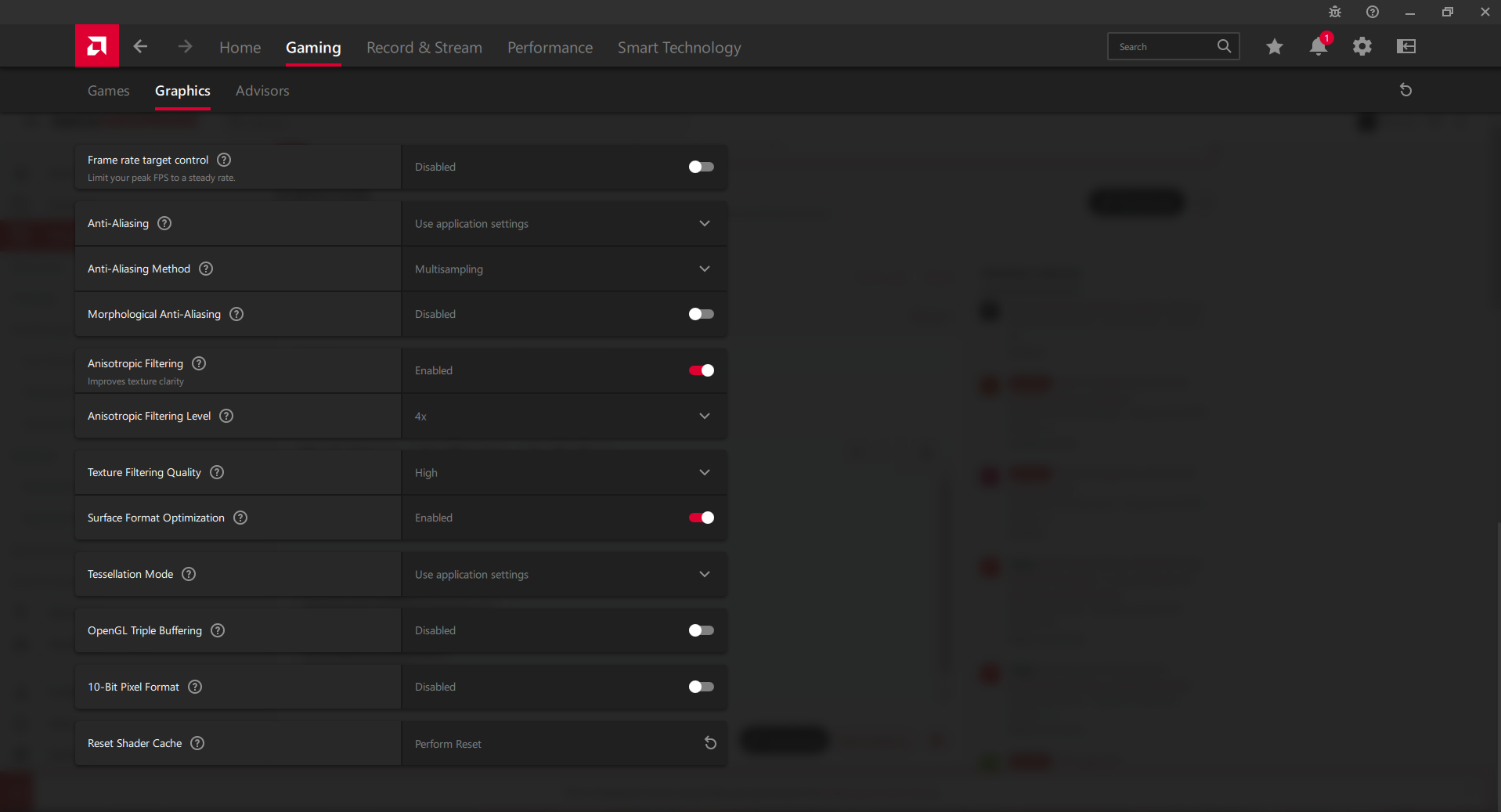Select the Graphics sub-tab
1501x812 pixels.
coord(182,91)
